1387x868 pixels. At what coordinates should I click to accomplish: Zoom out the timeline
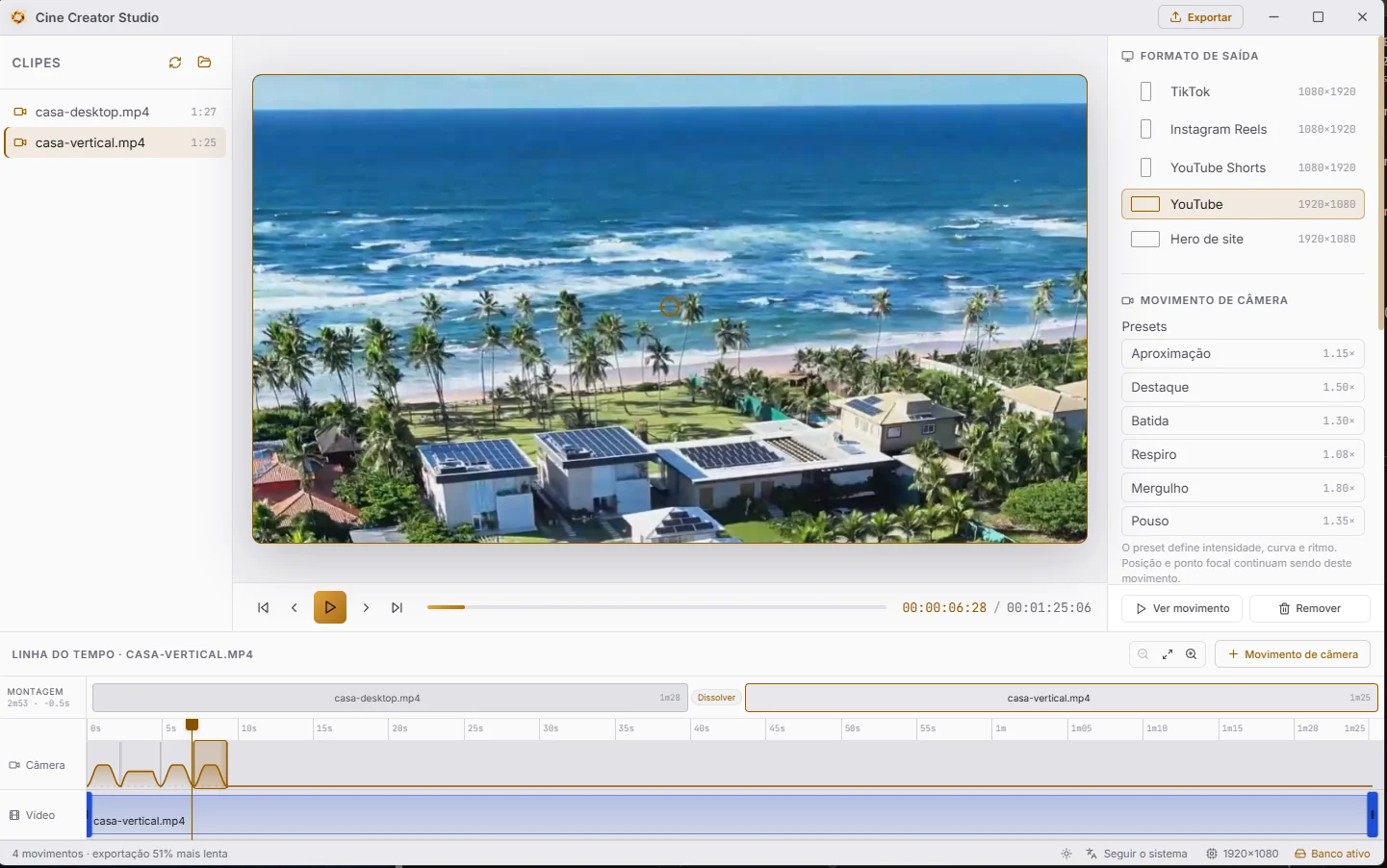point(1143,654)
